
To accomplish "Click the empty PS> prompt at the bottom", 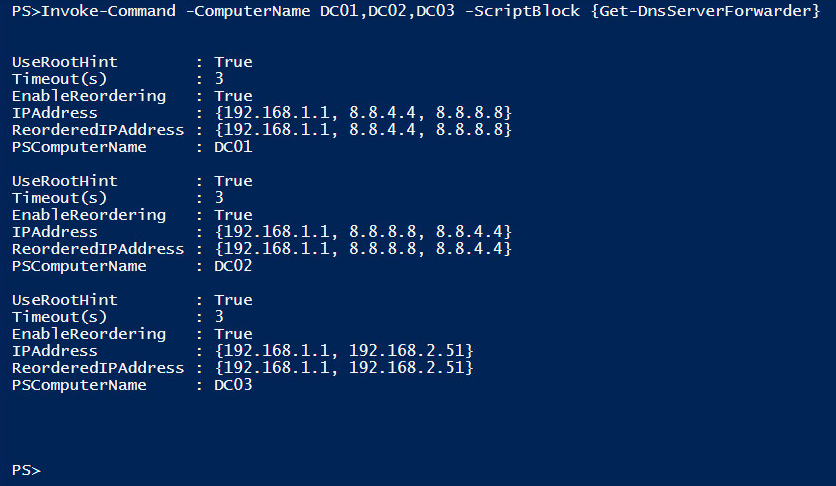I will click(26, 470).
